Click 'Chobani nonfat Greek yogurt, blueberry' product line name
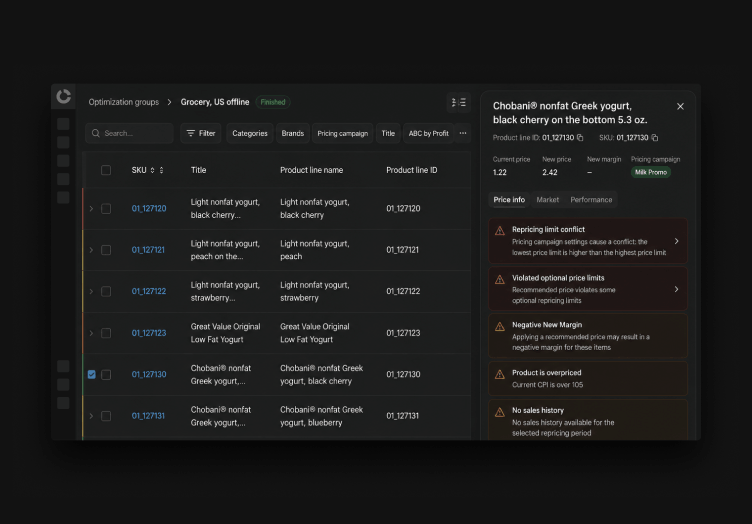The height and width of the screenshot is (524, 752). coord(321,416)
